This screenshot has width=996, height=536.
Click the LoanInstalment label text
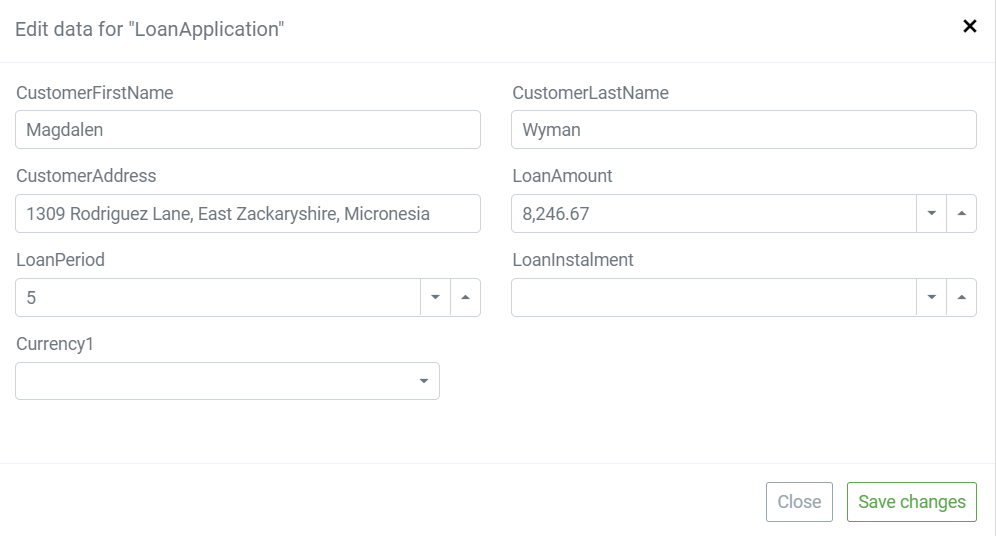click(x=573, y=260)
